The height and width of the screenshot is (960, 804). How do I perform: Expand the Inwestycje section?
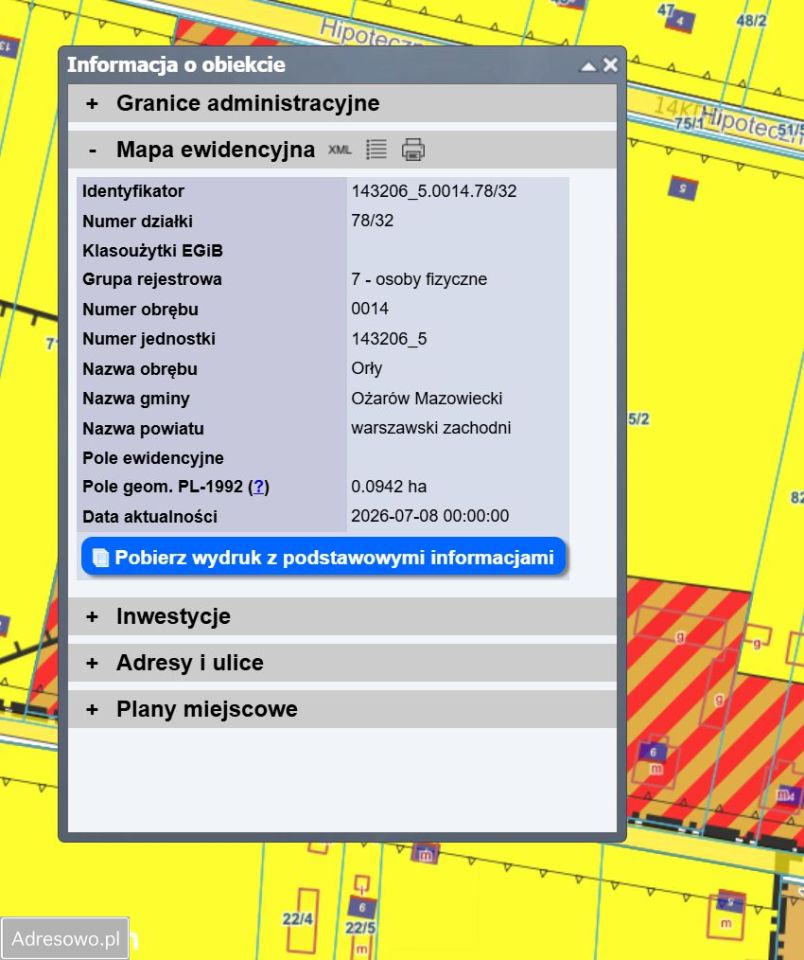(342, 617)
